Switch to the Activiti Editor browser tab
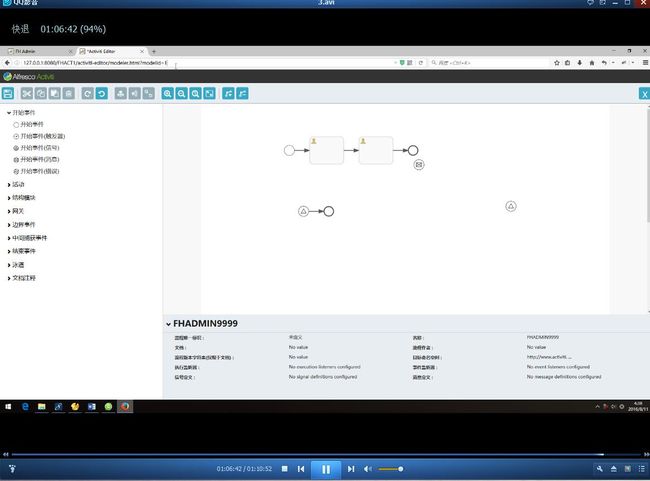The image size is (650, 481). [x=109, y=51]
